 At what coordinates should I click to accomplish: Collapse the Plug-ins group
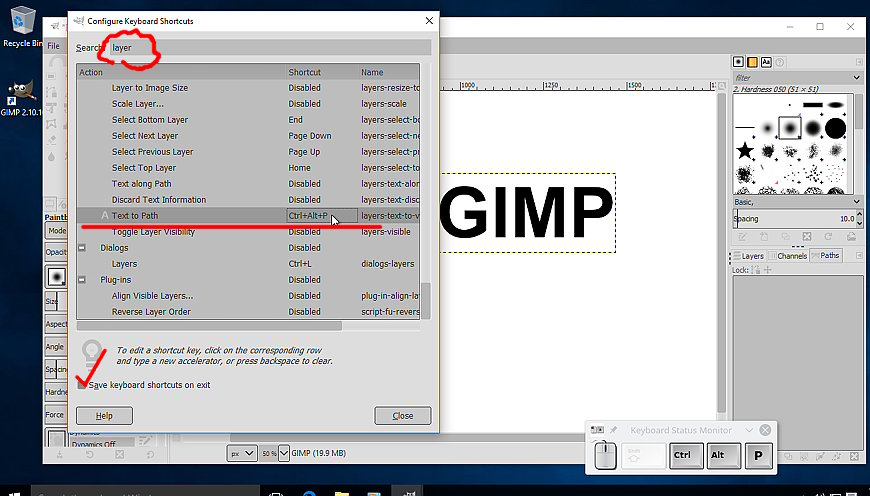82,280
